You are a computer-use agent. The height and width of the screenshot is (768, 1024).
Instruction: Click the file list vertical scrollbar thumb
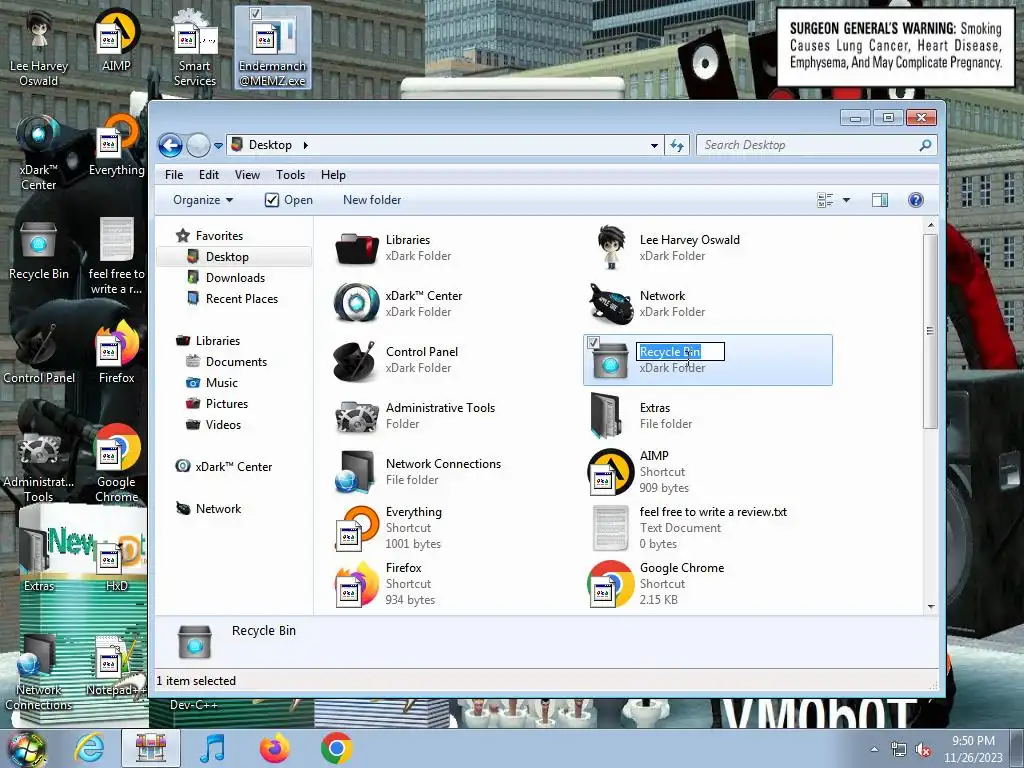coord(930,331)
